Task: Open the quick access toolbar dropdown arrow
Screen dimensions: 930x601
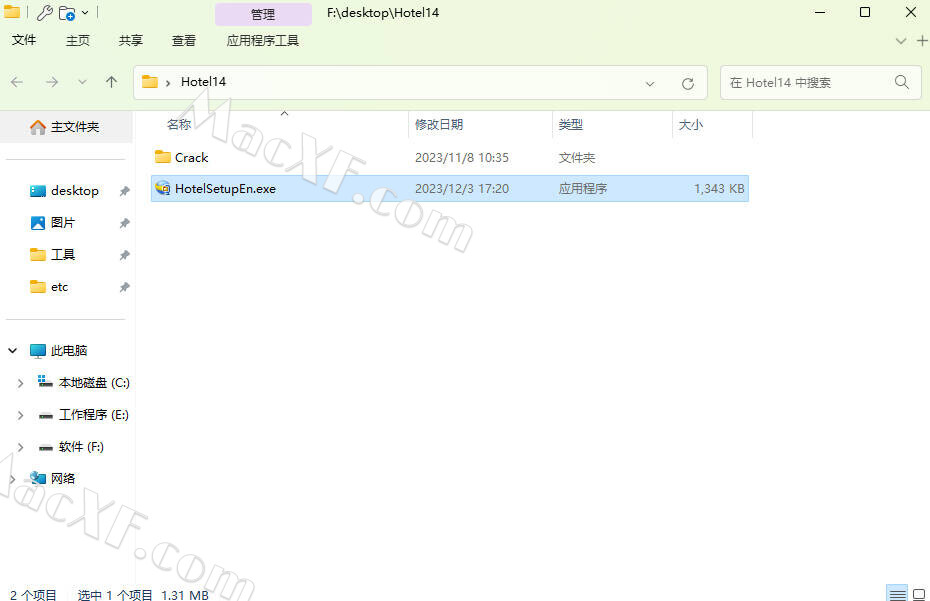Action: click(85, 12)
